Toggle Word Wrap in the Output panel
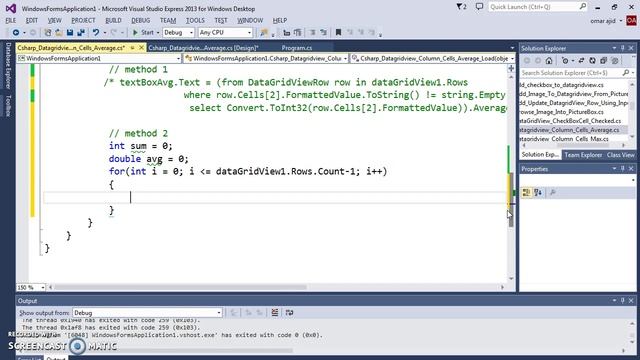This screenshot has width=640, height=360. point(289,313)
